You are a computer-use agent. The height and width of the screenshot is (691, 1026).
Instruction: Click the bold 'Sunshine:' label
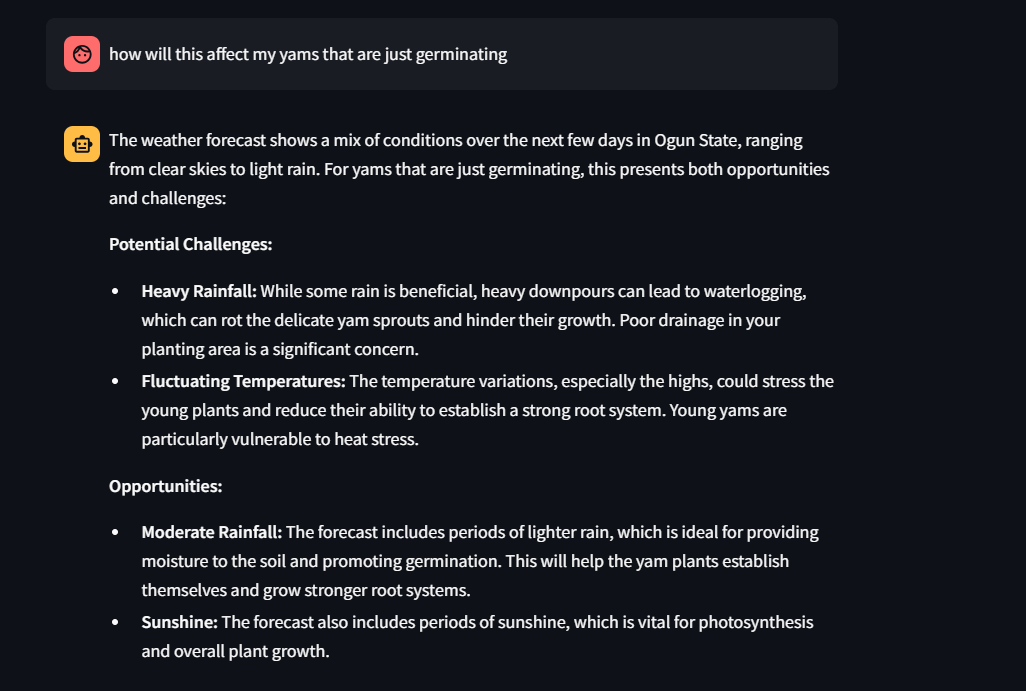[179, 622]
